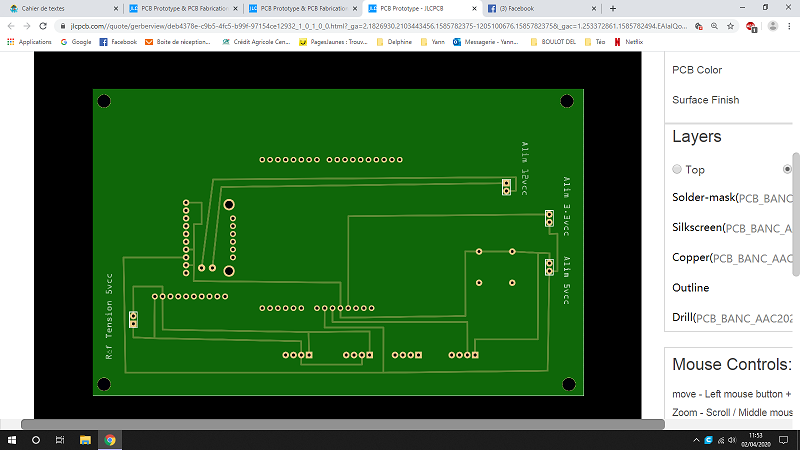Show hidden system tray icons
800x450 pixels.
[x=683, y=440]
